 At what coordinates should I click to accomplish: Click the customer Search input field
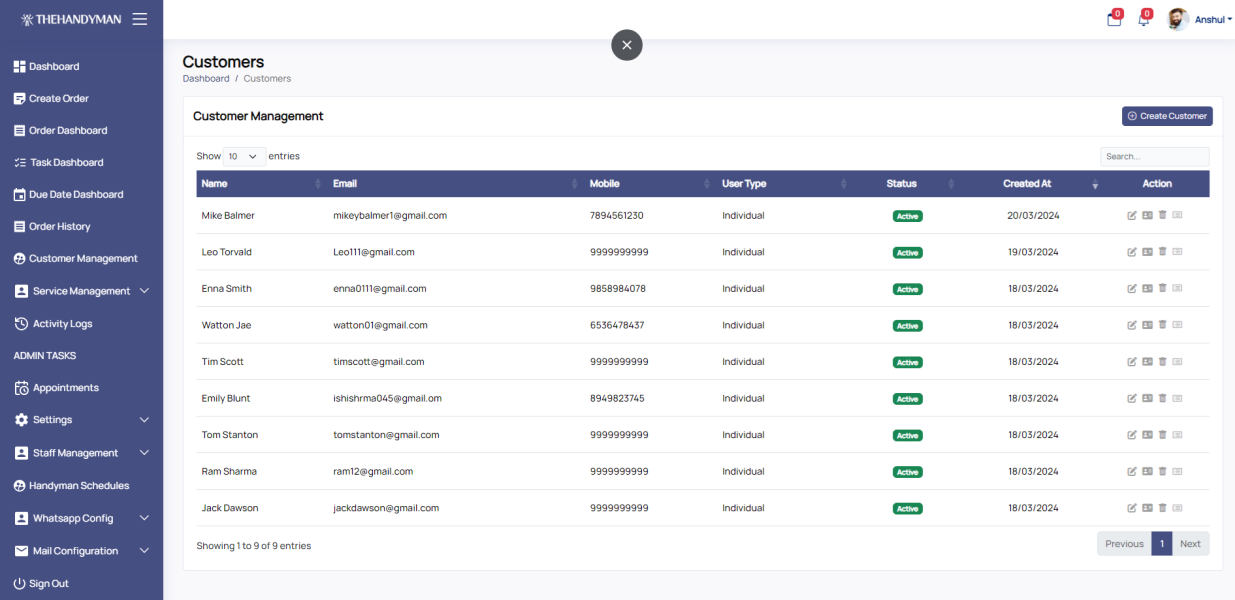coord(1154,157)
